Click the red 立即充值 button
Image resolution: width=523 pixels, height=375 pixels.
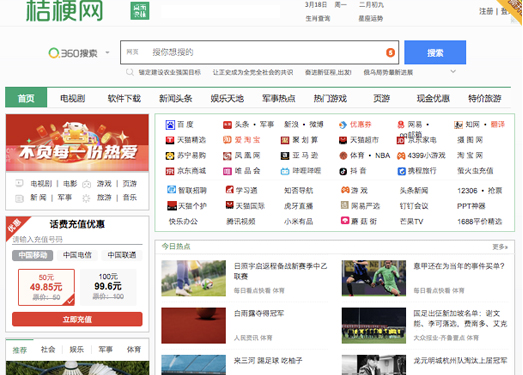(77, 319)
